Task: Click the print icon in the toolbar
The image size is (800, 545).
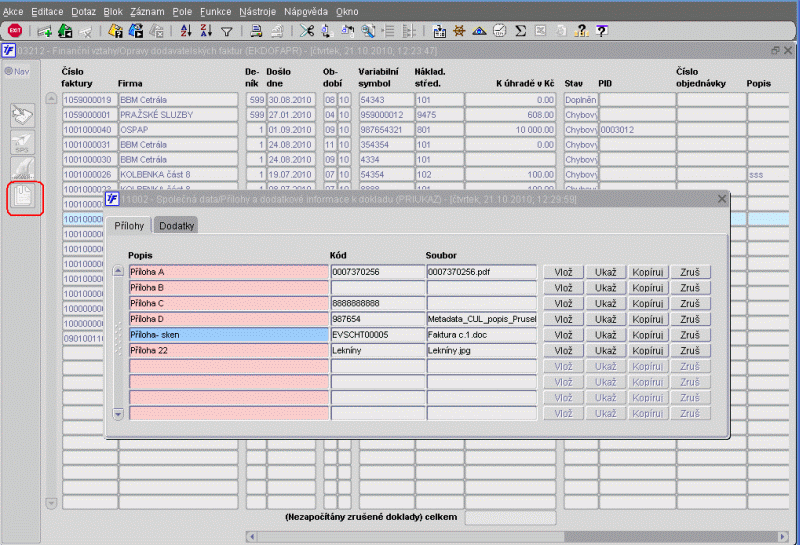Action: (257, 32)
